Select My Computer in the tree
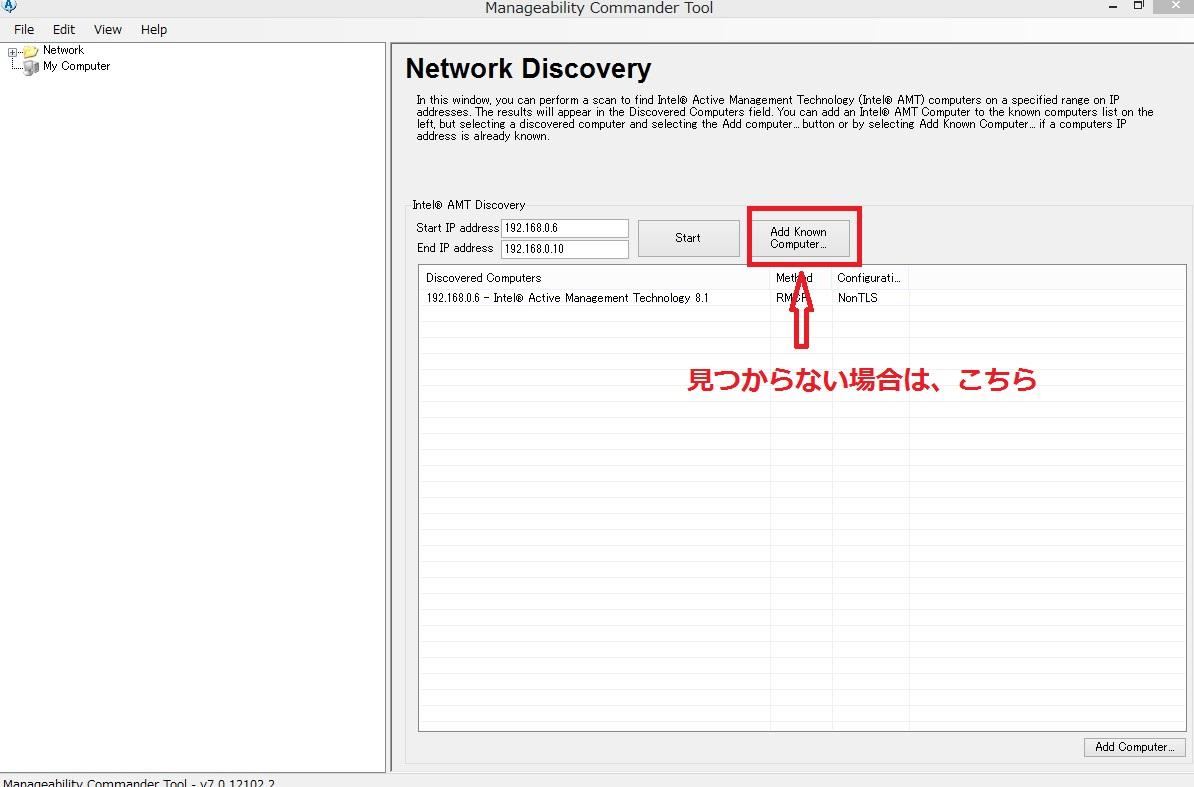Image resolution: width=1194 pixels, height=787 pixels. tap(76, 66)
